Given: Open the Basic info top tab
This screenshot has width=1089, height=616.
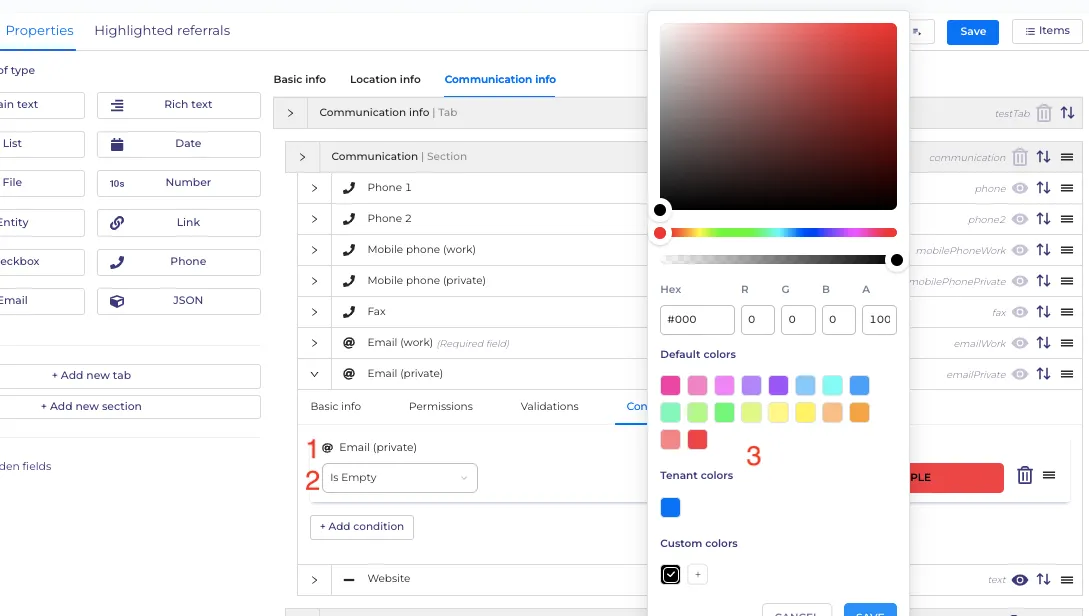Looking at the screenshot, I should 299,79.
